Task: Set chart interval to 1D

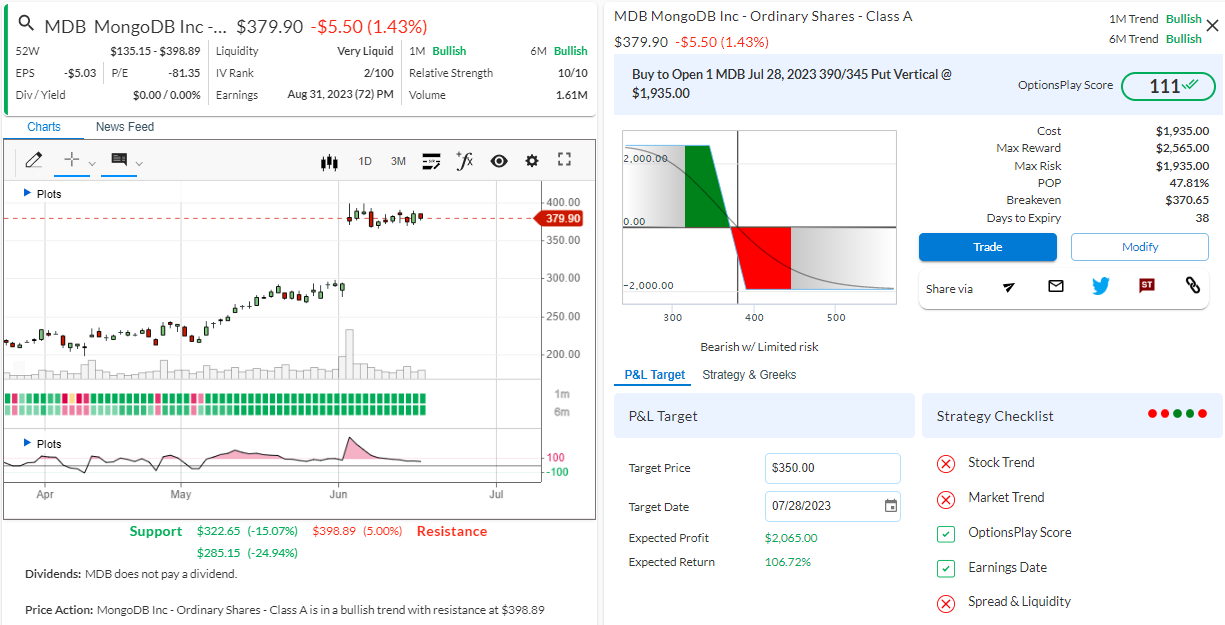Action: 365,161
